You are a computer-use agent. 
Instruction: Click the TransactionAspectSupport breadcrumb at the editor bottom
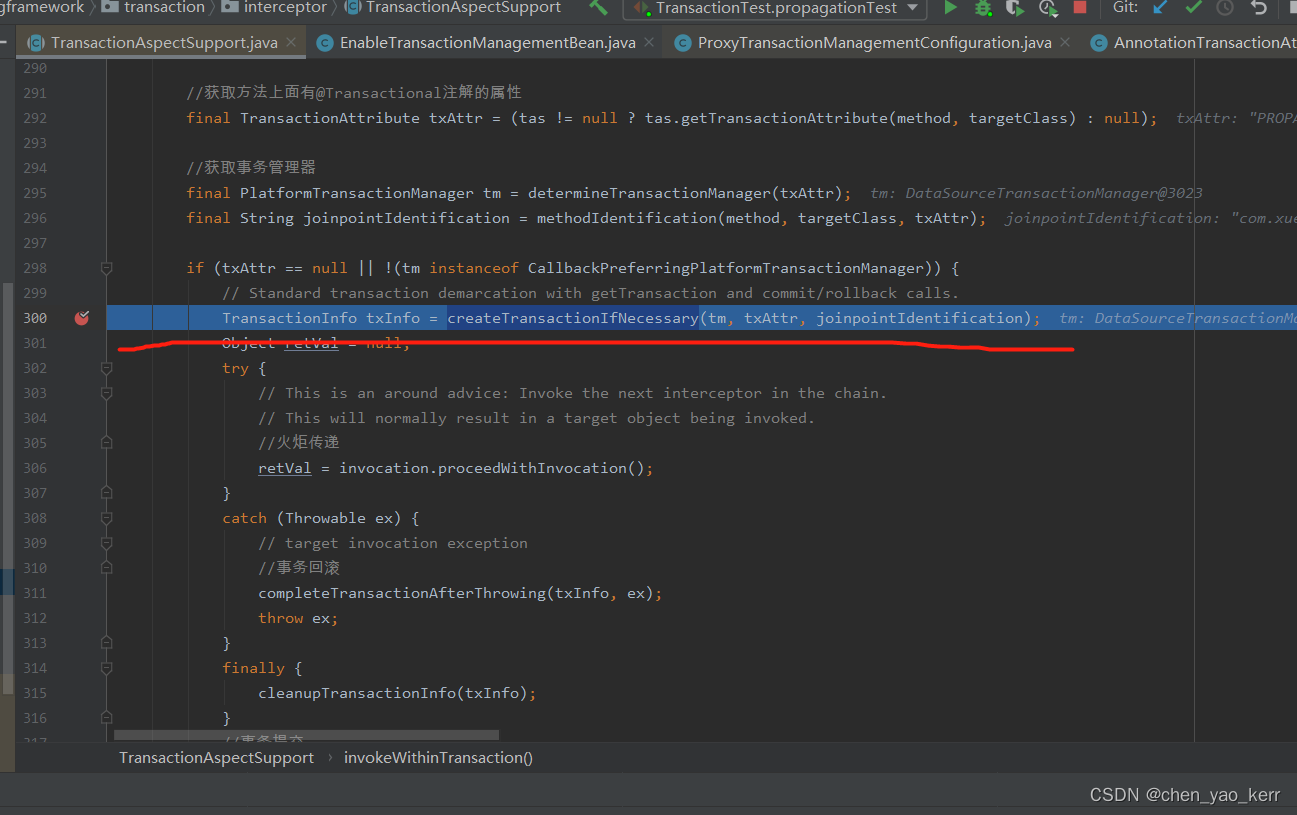coord(216,758)
